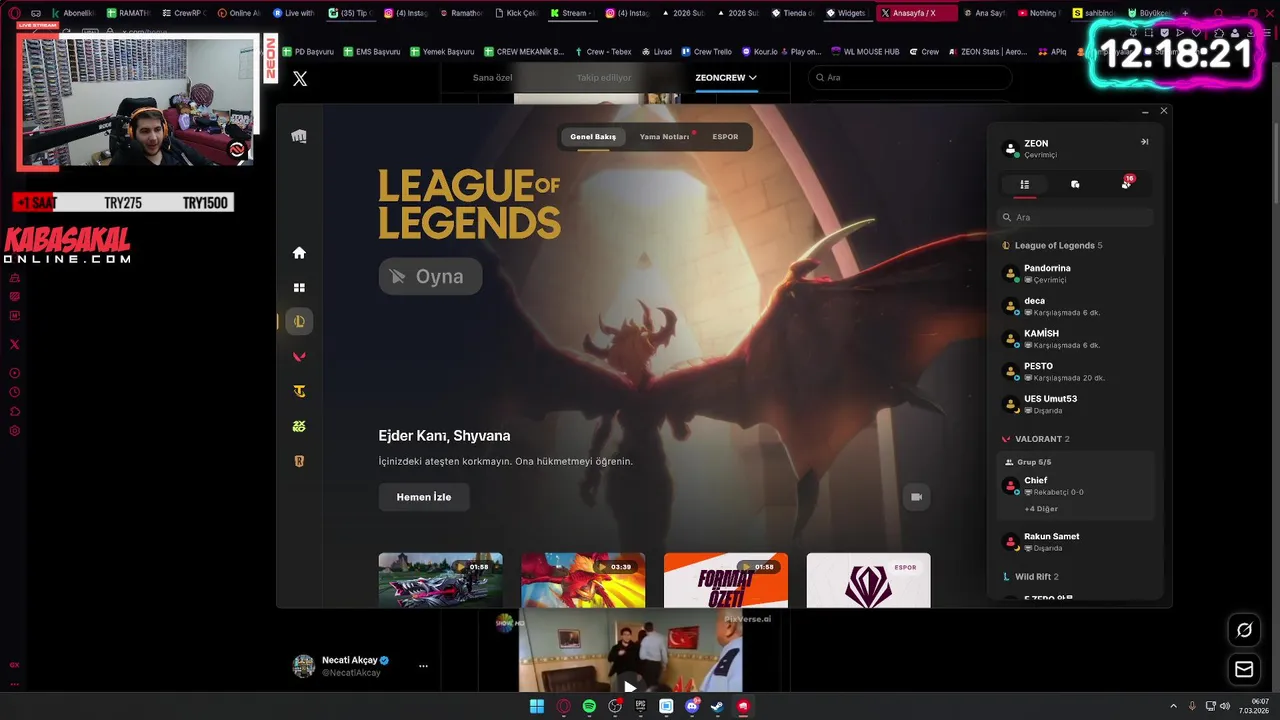Play the video in the X post

click(x=630, y=686)
